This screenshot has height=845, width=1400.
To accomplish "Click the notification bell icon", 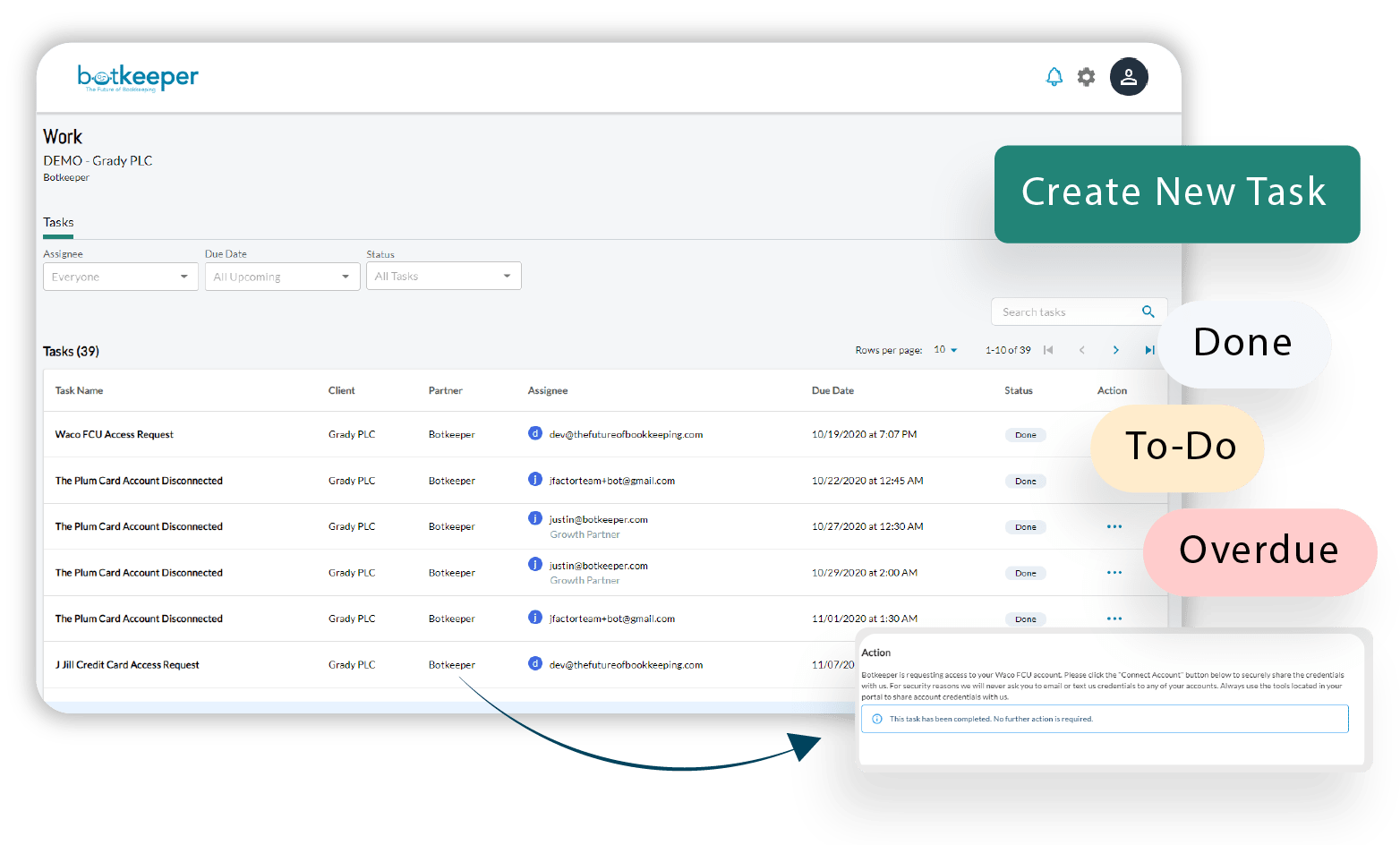I will coord(1054,77).
